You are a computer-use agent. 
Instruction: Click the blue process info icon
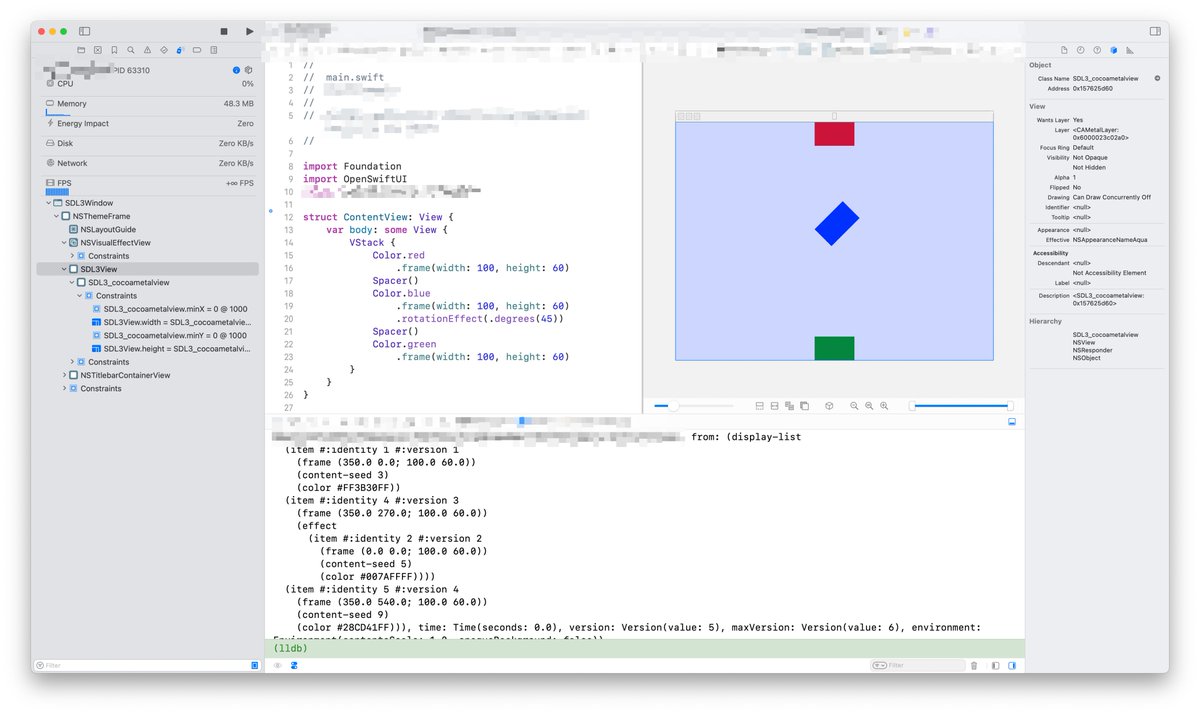237,70
